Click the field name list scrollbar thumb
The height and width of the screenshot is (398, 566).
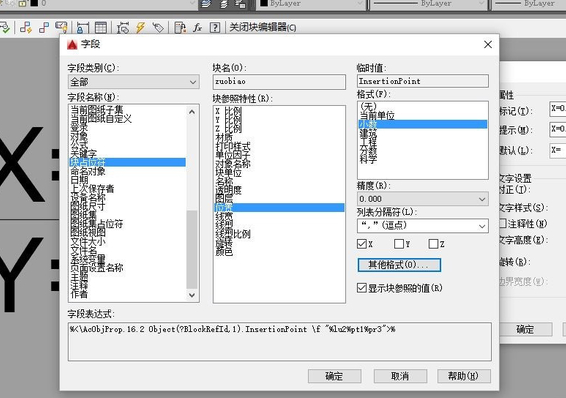coord(192,249)
